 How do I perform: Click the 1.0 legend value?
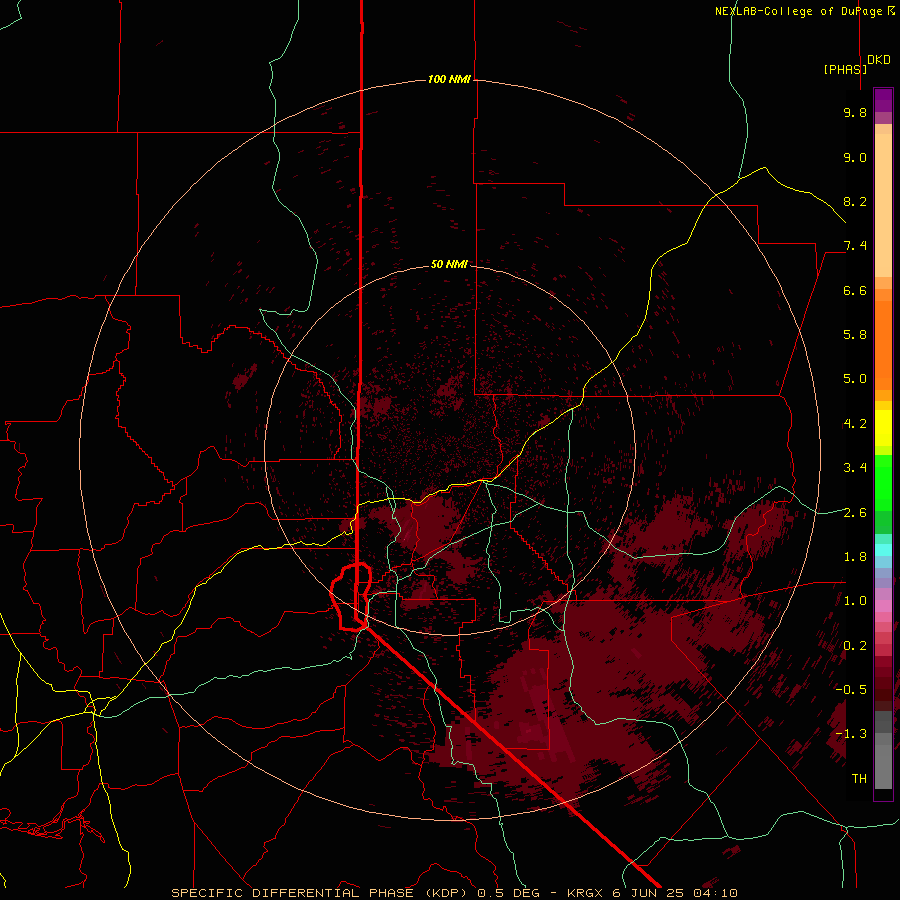click(x=855, y=601)
